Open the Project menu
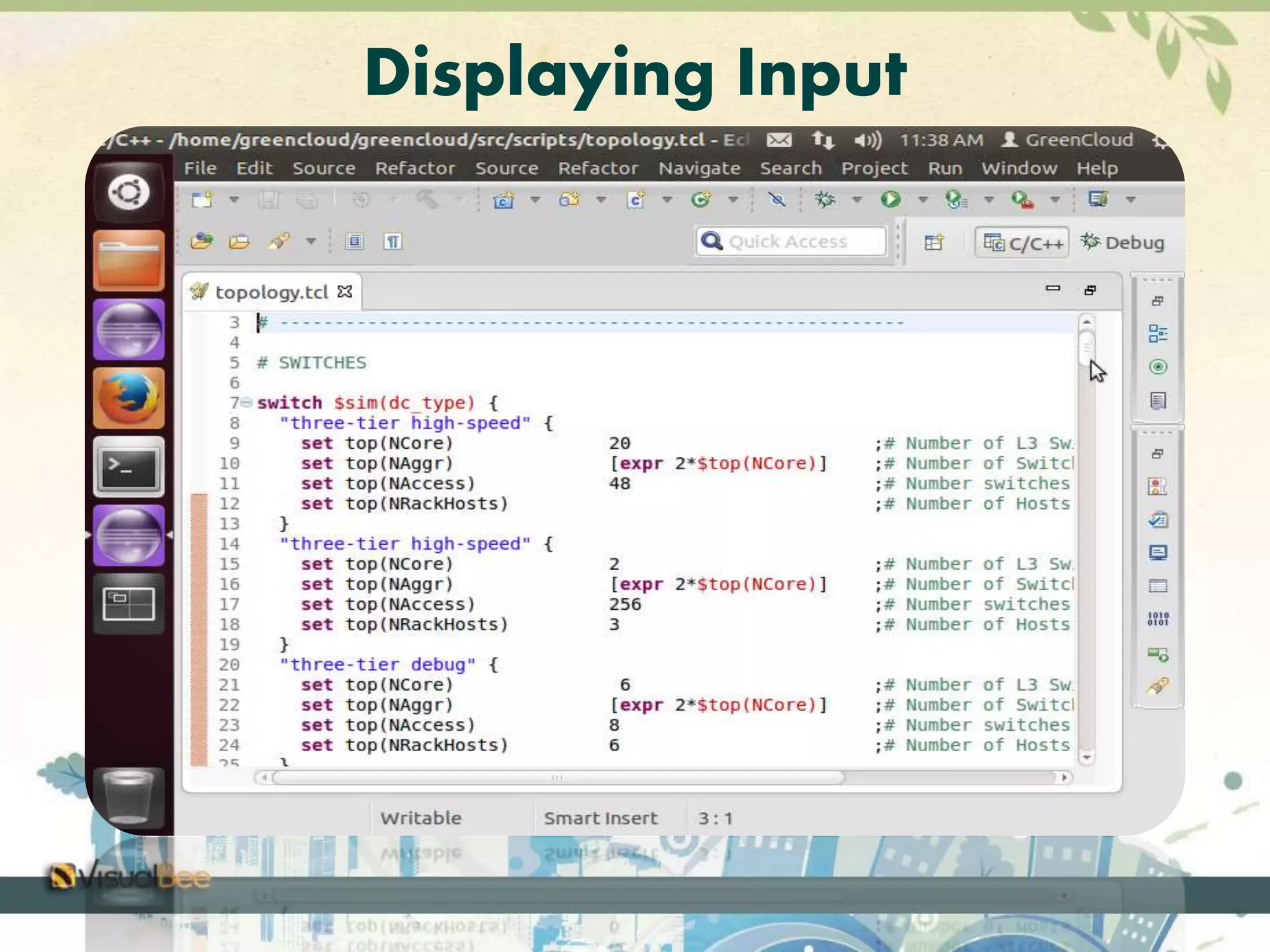The image size is (1270, 952). 874,168
